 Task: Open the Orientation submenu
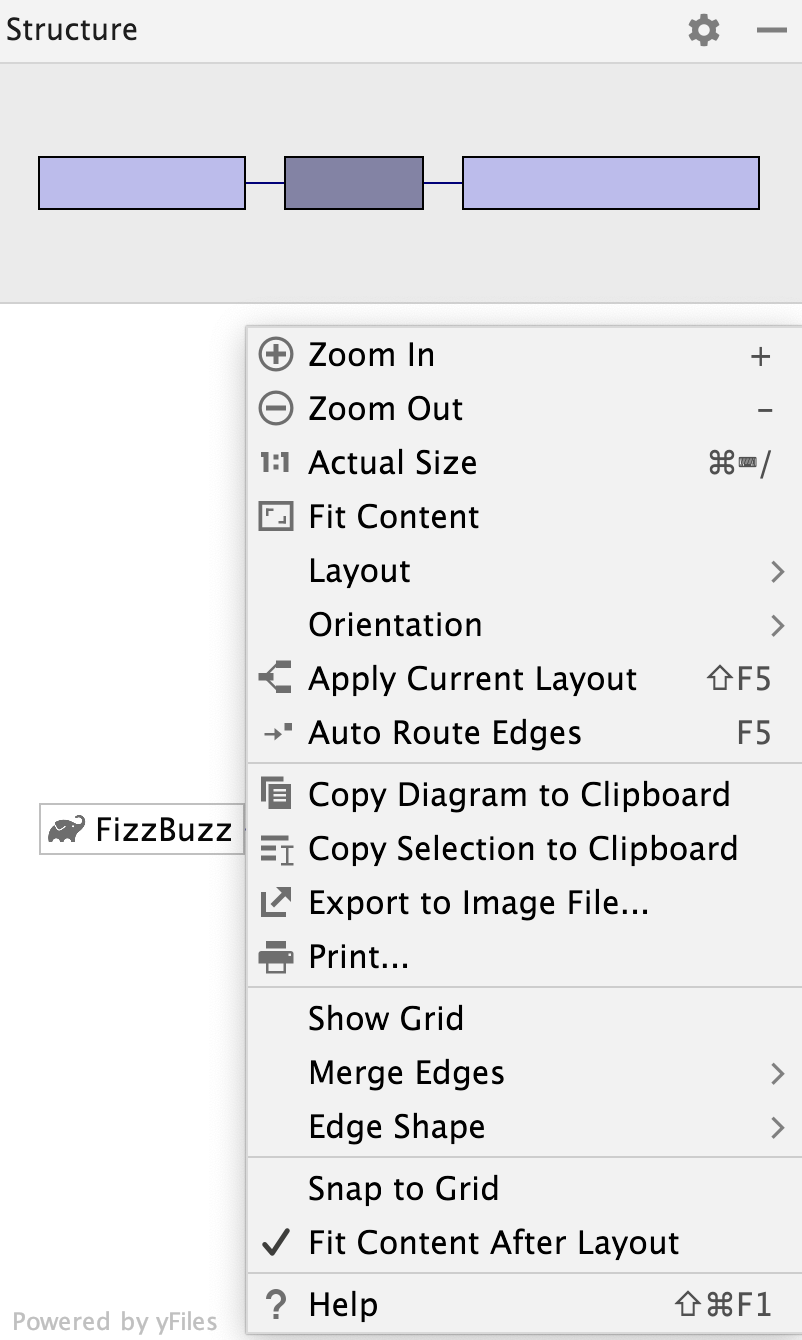pos(395,624)
